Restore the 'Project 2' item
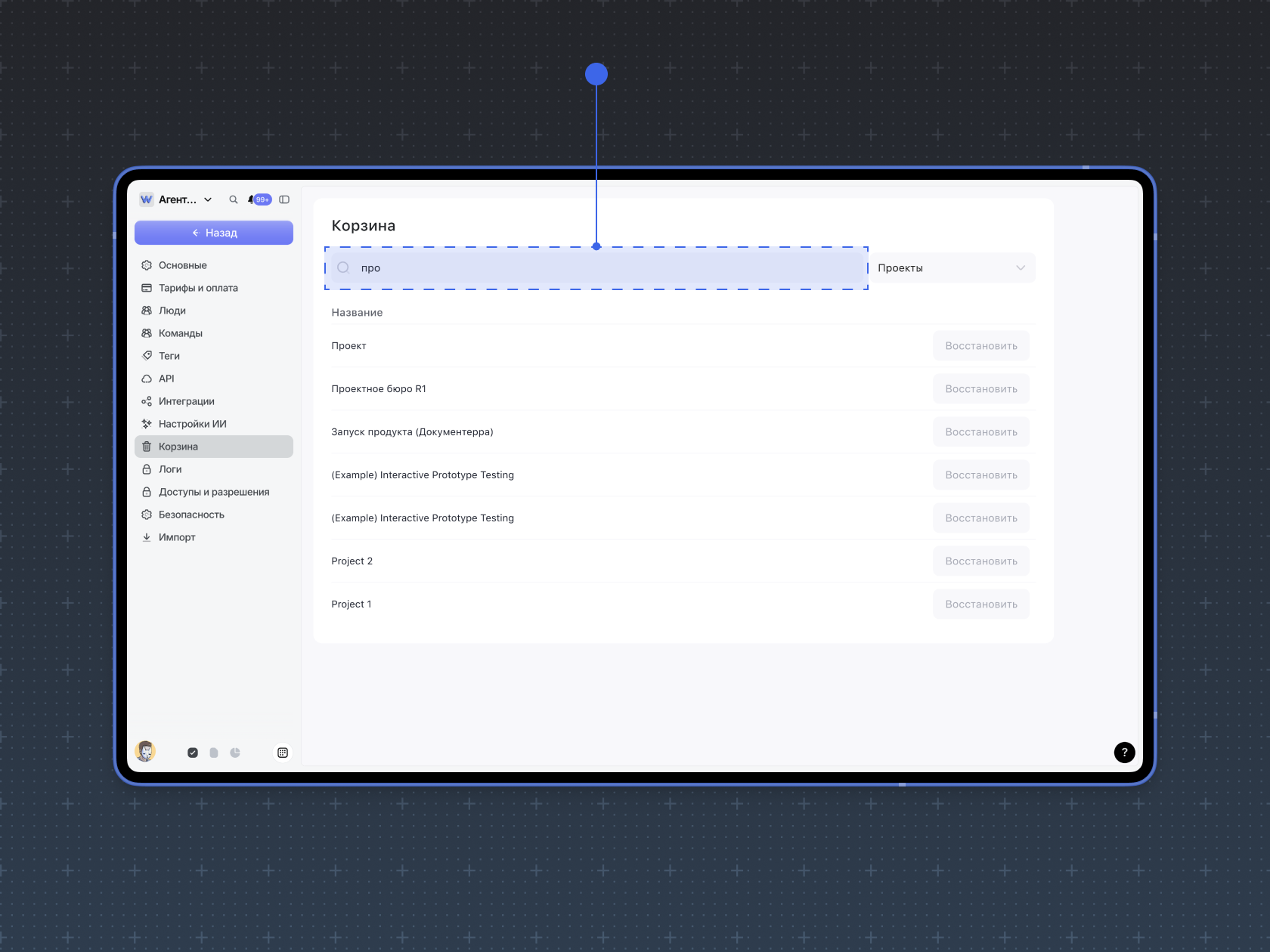 pyautogui.click(x=980, y=561)
